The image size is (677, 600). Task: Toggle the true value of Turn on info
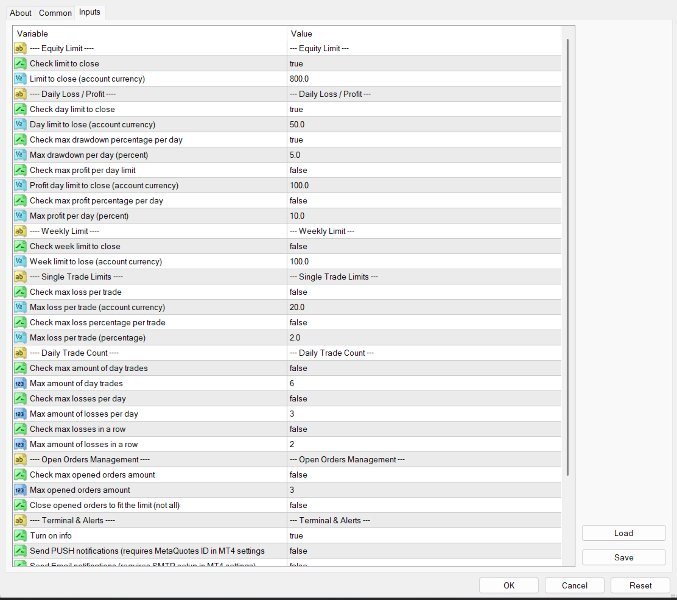(x=296, y=535)
